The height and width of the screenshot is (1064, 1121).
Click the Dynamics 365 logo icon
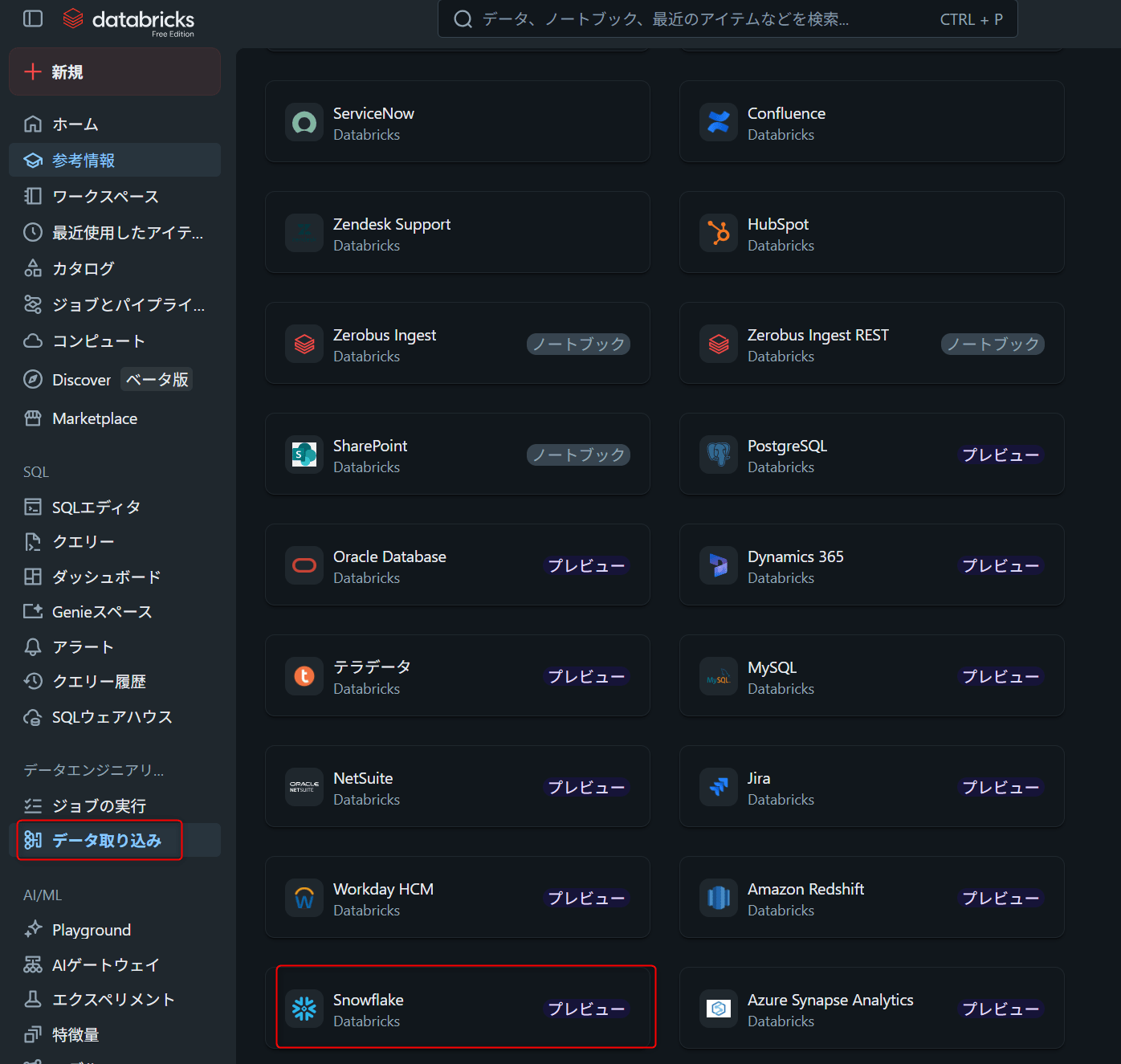719,566
